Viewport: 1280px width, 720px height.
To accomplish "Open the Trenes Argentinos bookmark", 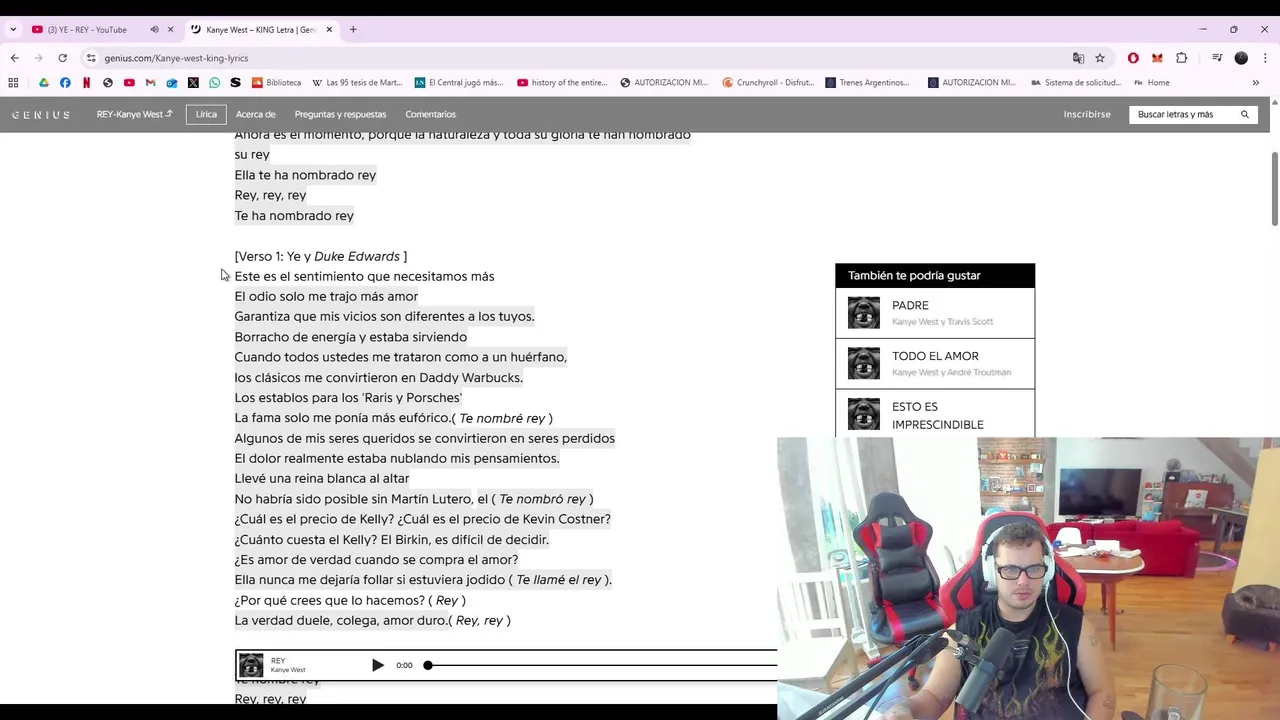I will point(867,83).
